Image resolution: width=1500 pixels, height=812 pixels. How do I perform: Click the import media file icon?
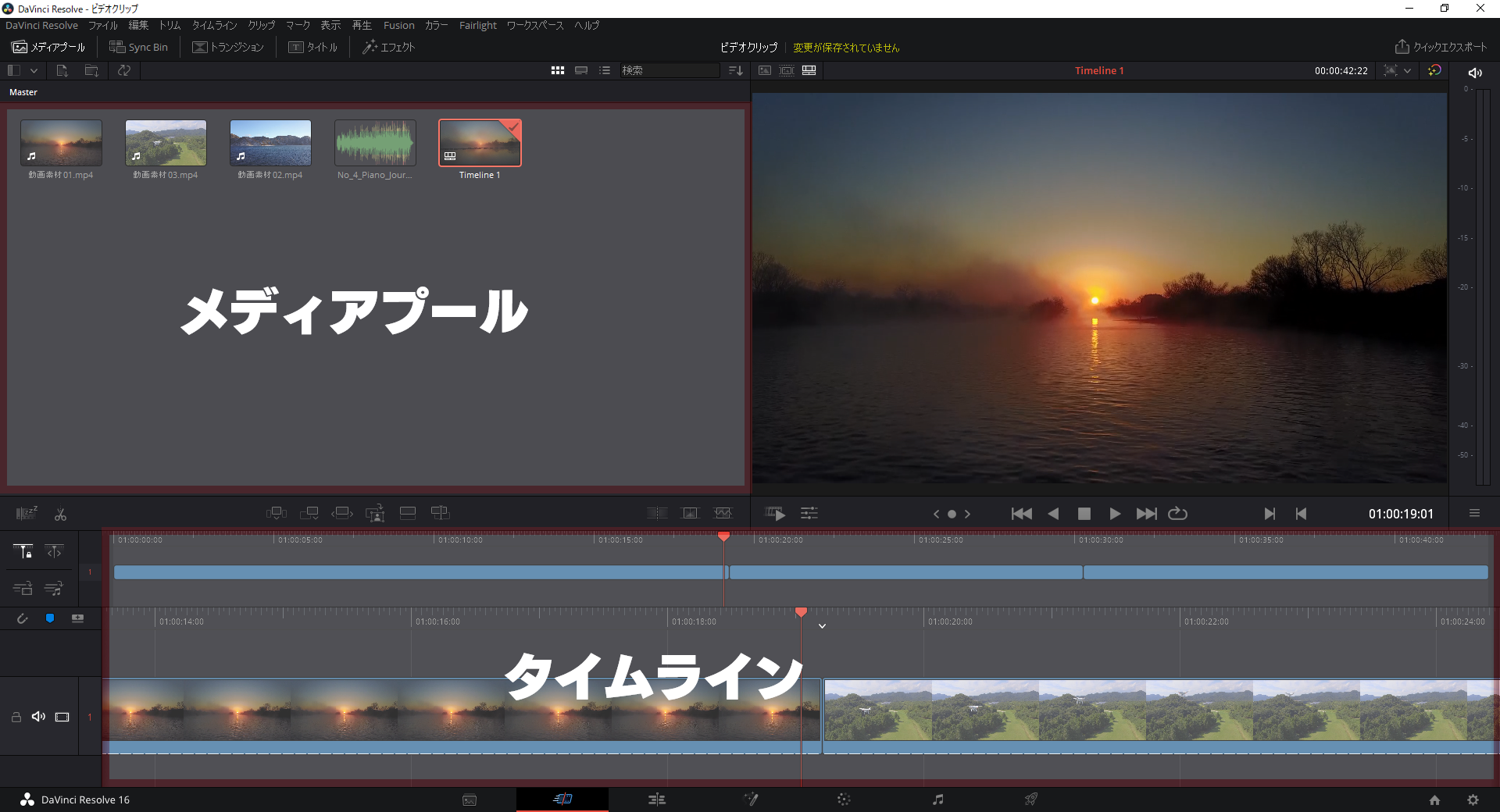[x=62, y=70]
